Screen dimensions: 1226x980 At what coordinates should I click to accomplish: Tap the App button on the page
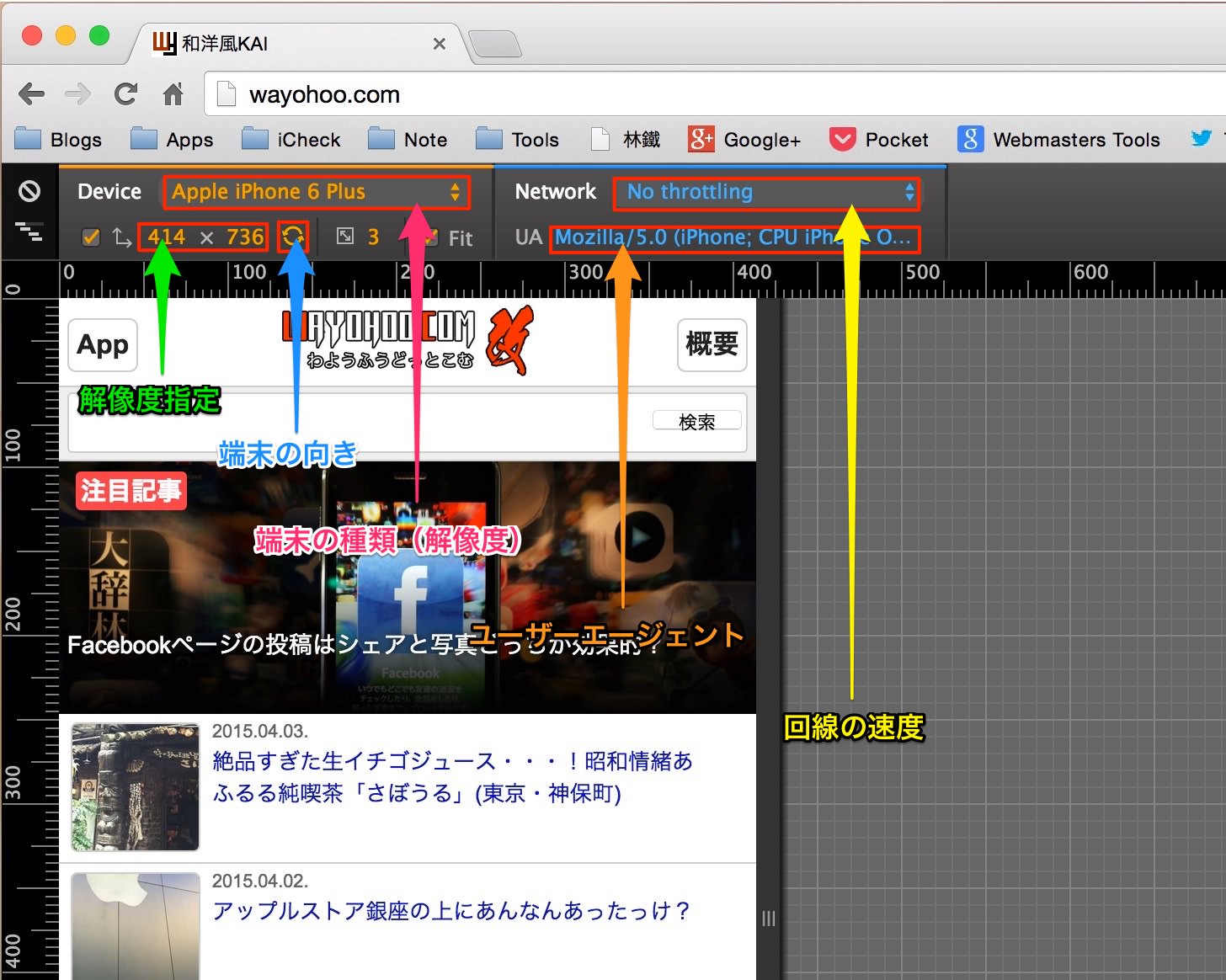(103, 344)
